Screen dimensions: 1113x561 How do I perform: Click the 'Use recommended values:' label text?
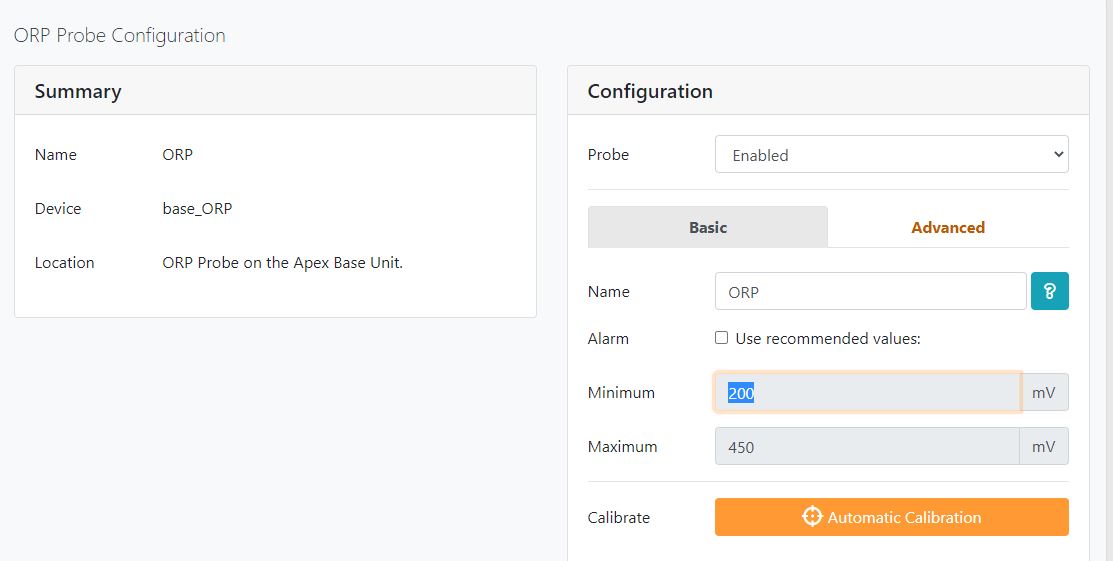(x=828, y=339)
